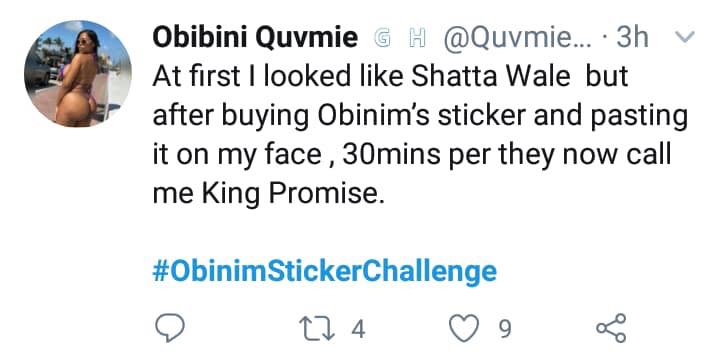Open the tweet by clicking "At first I looked"

click(x=251, y=77)
